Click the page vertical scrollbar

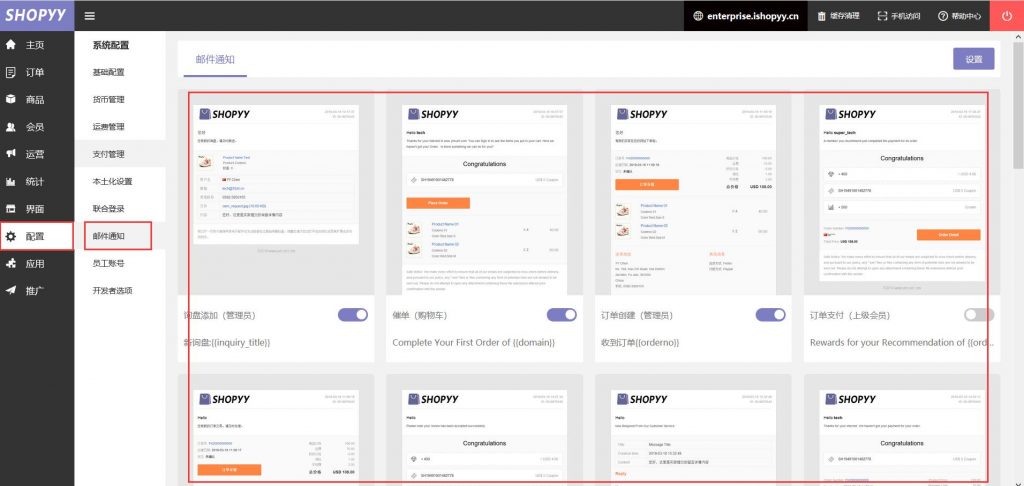pyautogui.click(x=1018, y=105)
